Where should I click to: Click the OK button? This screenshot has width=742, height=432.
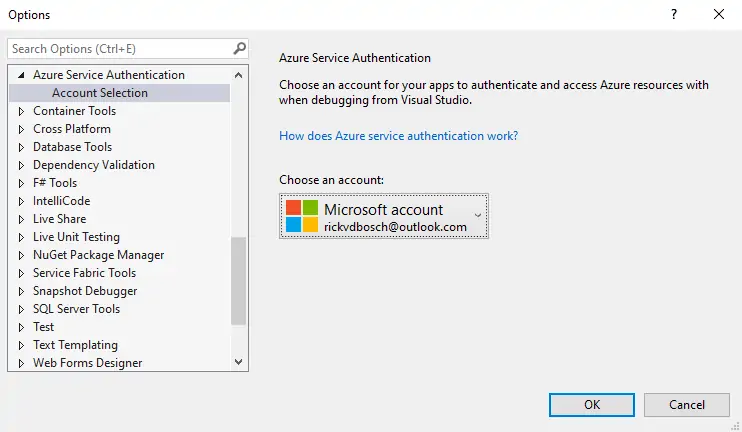tap(592, 405)
